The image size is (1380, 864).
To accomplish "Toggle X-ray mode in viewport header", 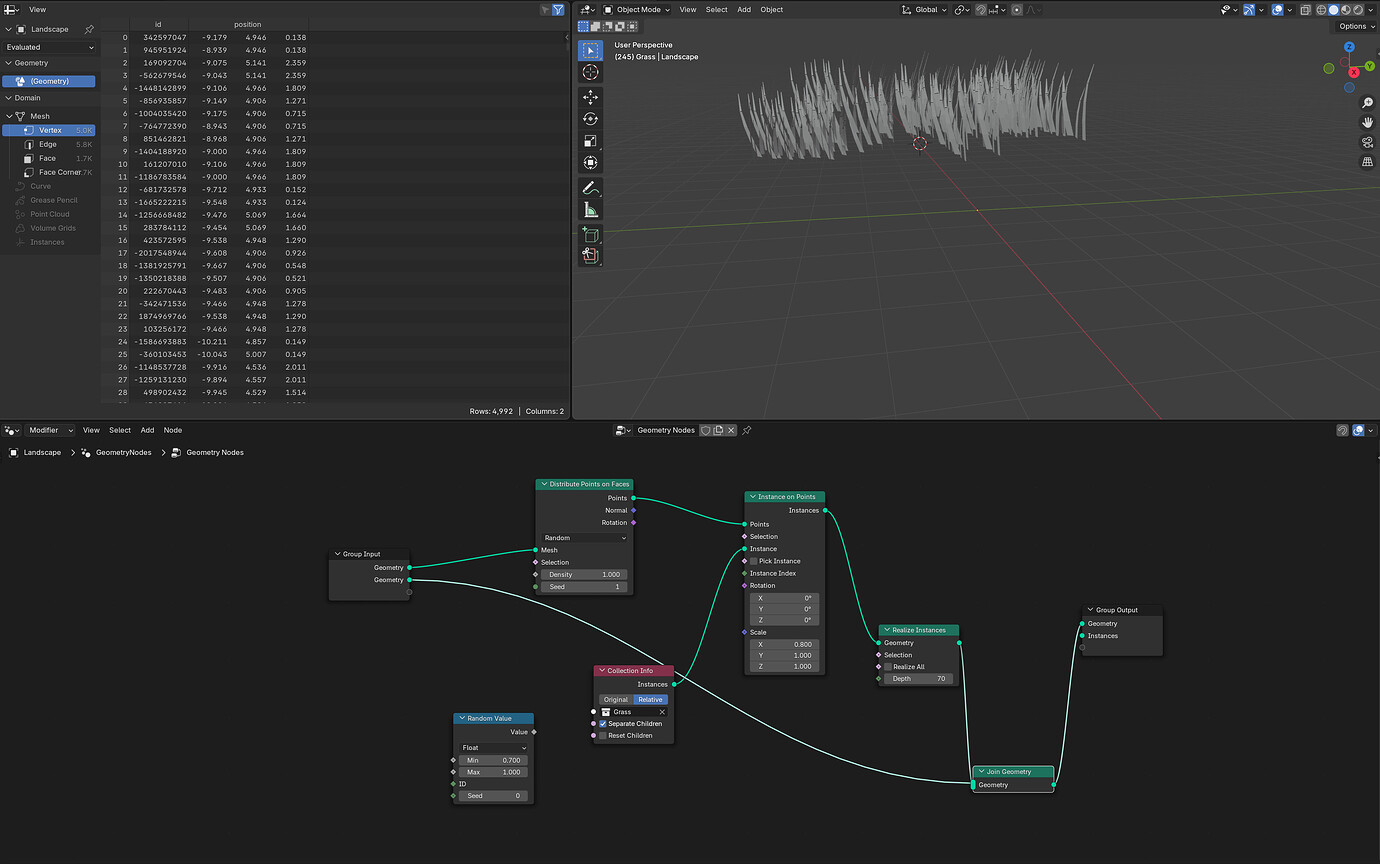I will (1307, 10).
